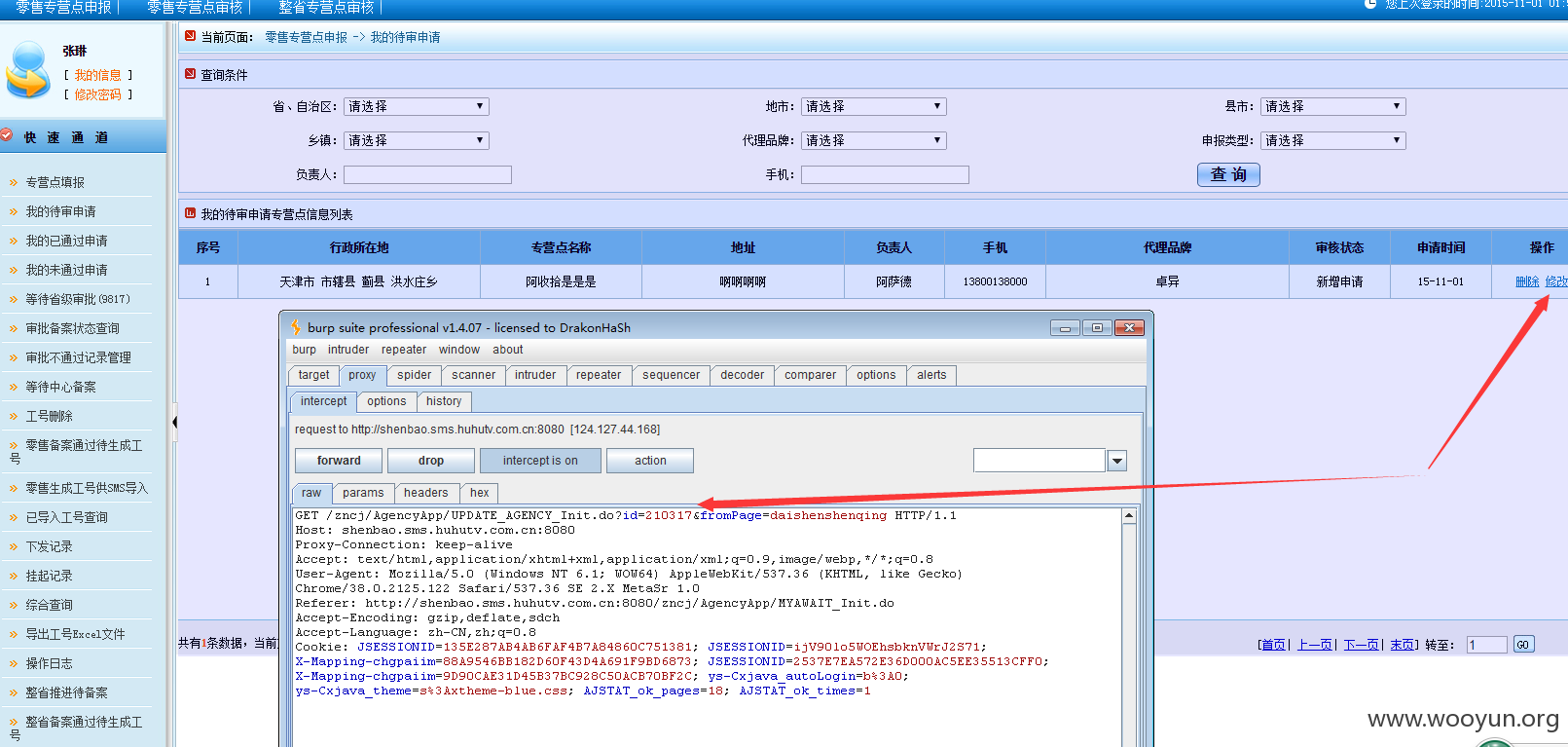1568x747 pixels.
Task: Go to 下一页 pagination link
Action: 1362,645
